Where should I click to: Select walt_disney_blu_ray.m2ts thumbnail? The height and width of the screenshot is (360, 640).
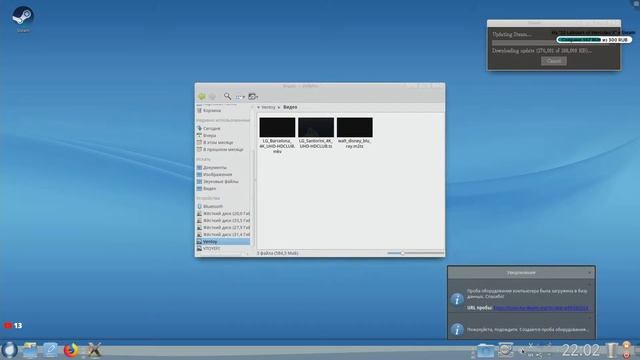point(355,127)
